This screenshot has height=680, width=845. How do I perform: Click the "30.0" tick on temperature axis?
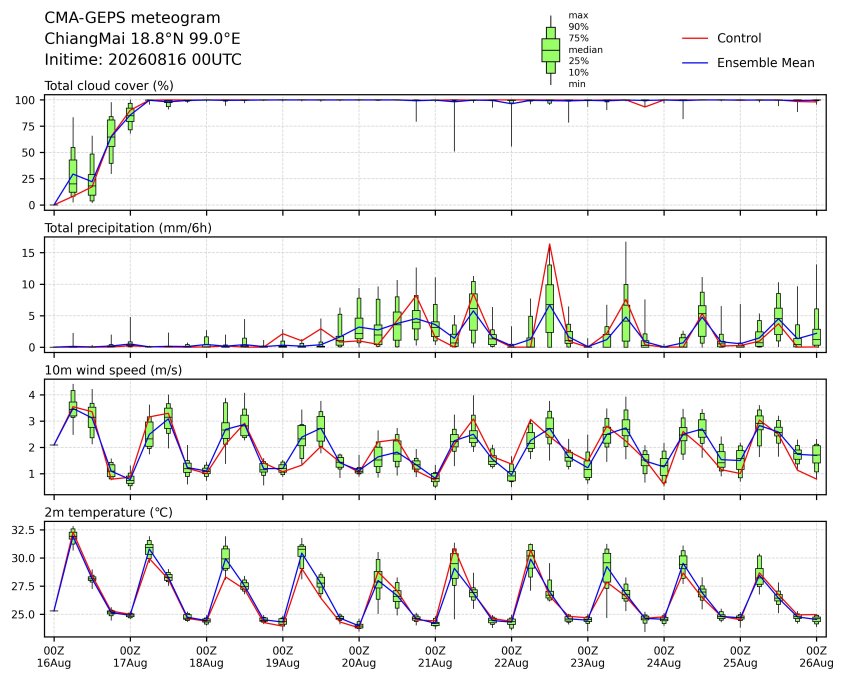coord(23,558)
